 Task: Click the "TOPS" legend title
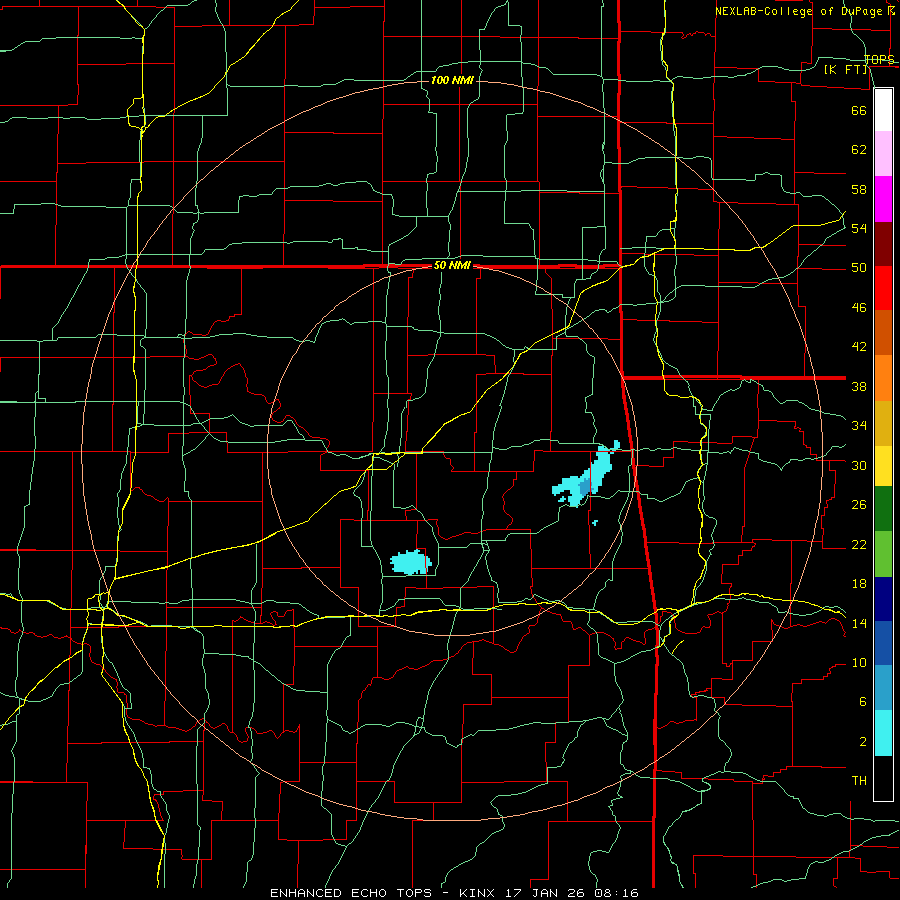[x=879, y=60]
